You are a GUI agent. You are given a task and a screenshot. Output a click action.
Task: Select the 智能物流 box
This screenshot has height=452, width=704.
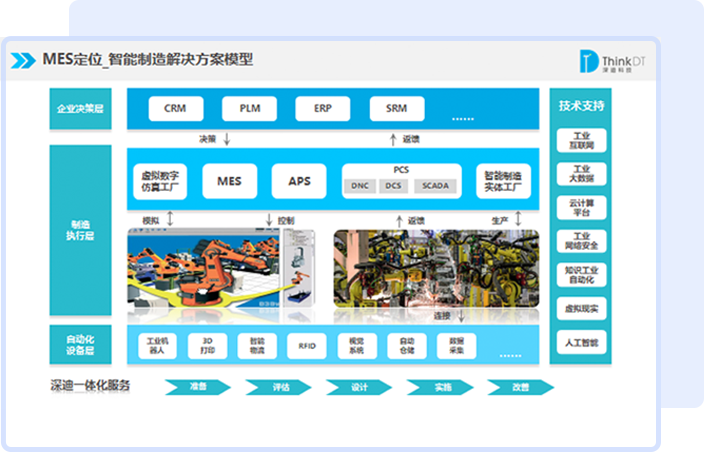tap(257, 346)
